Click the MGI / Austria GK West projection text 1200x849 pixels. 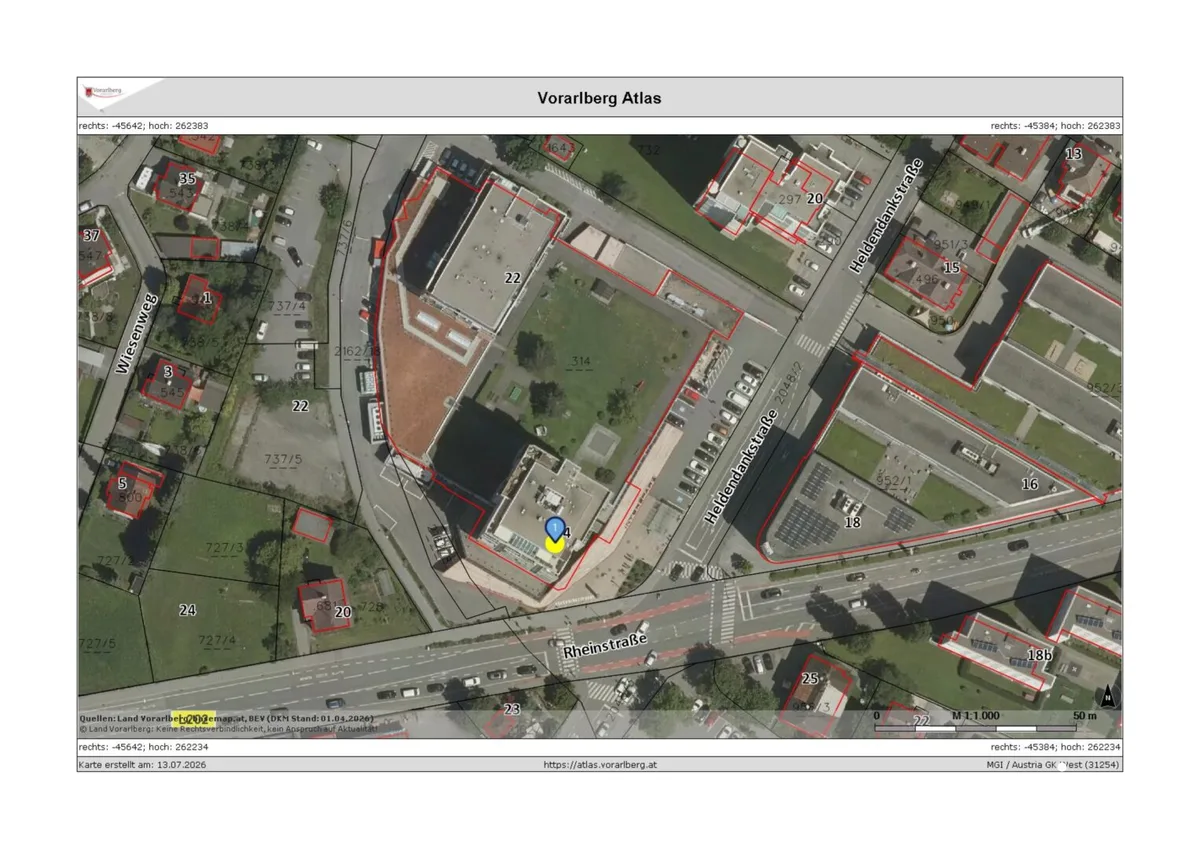tap(1053, 765)
